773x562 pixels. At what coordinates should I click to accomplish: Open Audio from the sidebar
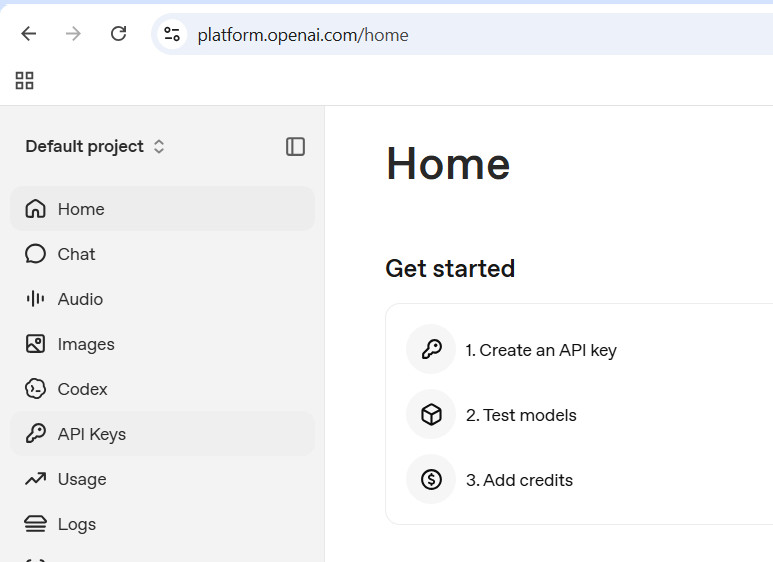click(x=162, y=299)
